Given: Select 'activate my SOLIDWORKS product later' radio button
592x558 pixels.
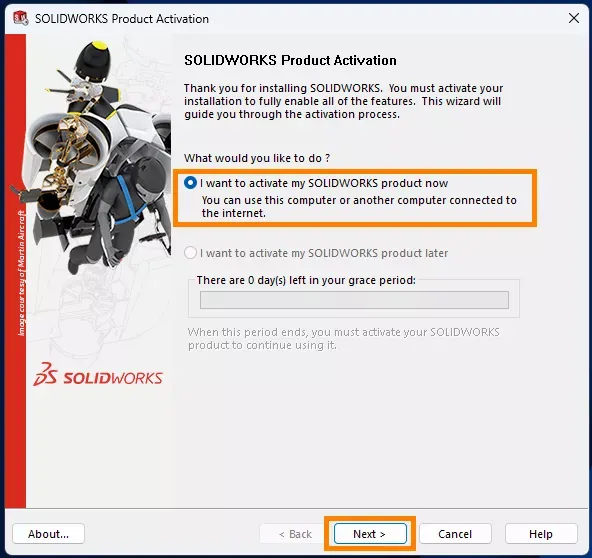Looking at the screenshot, I should pos(190,253).
